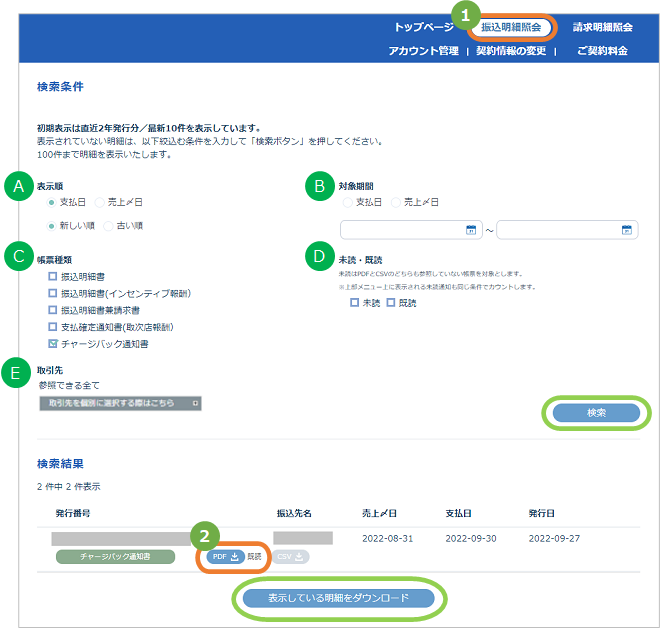Click the チャージバック通知書 green tag
The image size is (660, 628).
(115, 556)
